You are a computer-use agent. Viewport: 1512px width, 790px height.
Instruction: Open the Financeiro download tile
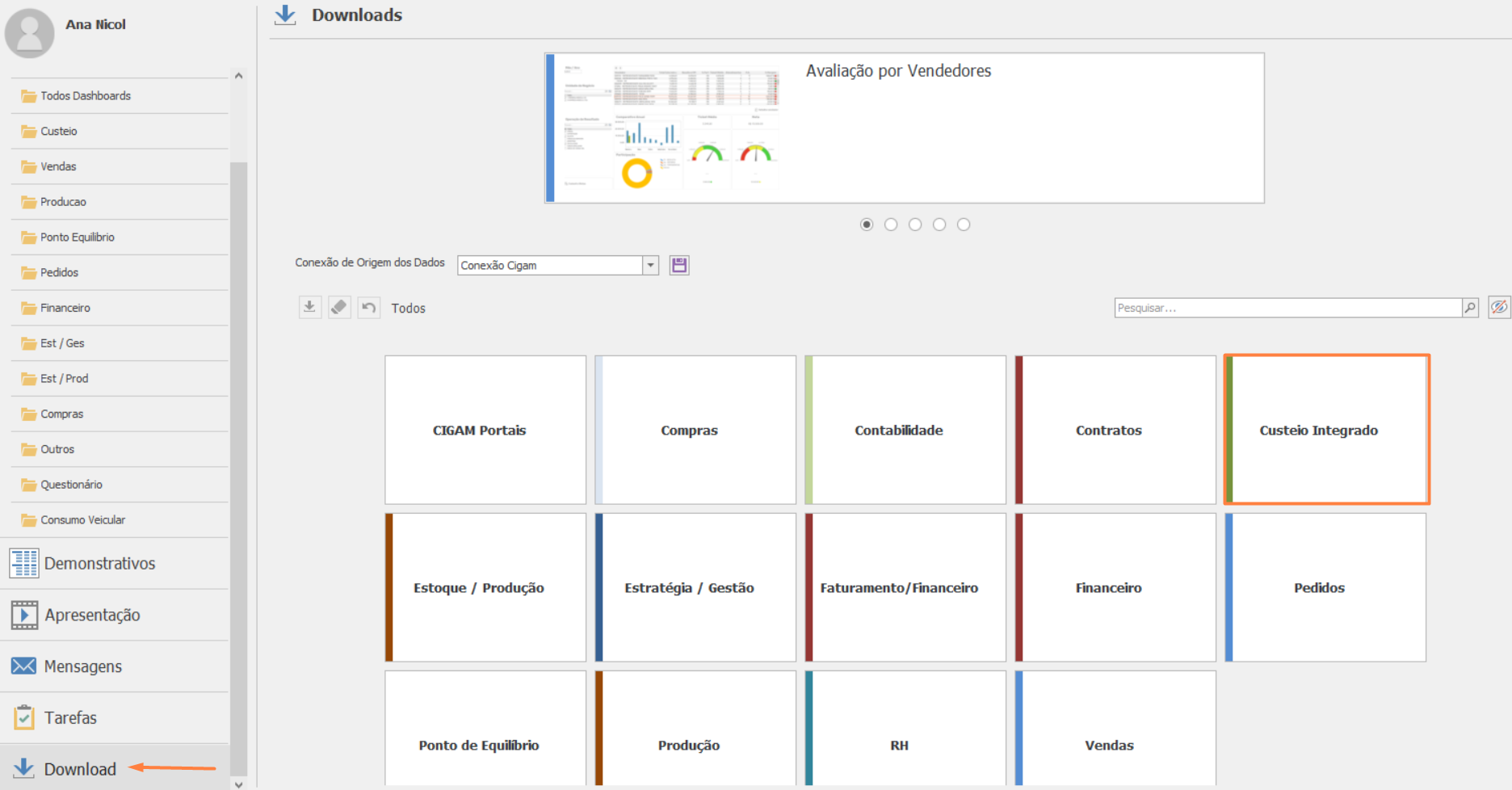(1115, 587)
